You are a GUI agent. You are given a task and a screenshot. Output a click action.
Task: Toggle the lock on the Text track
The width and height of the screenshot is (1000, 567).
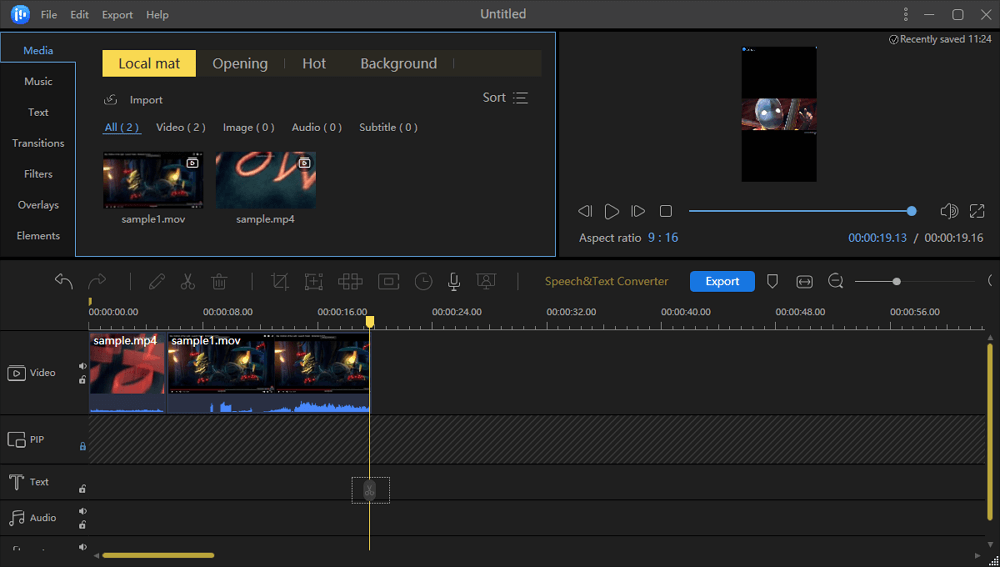coord(82,489)
